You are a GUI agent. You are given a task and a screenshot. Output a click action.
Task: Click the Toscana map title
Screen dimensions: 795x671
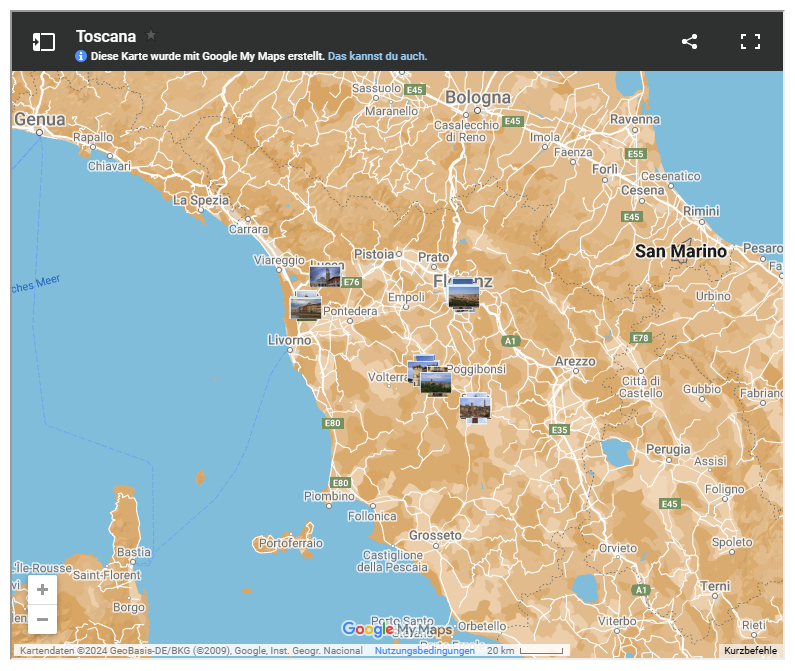106,36
